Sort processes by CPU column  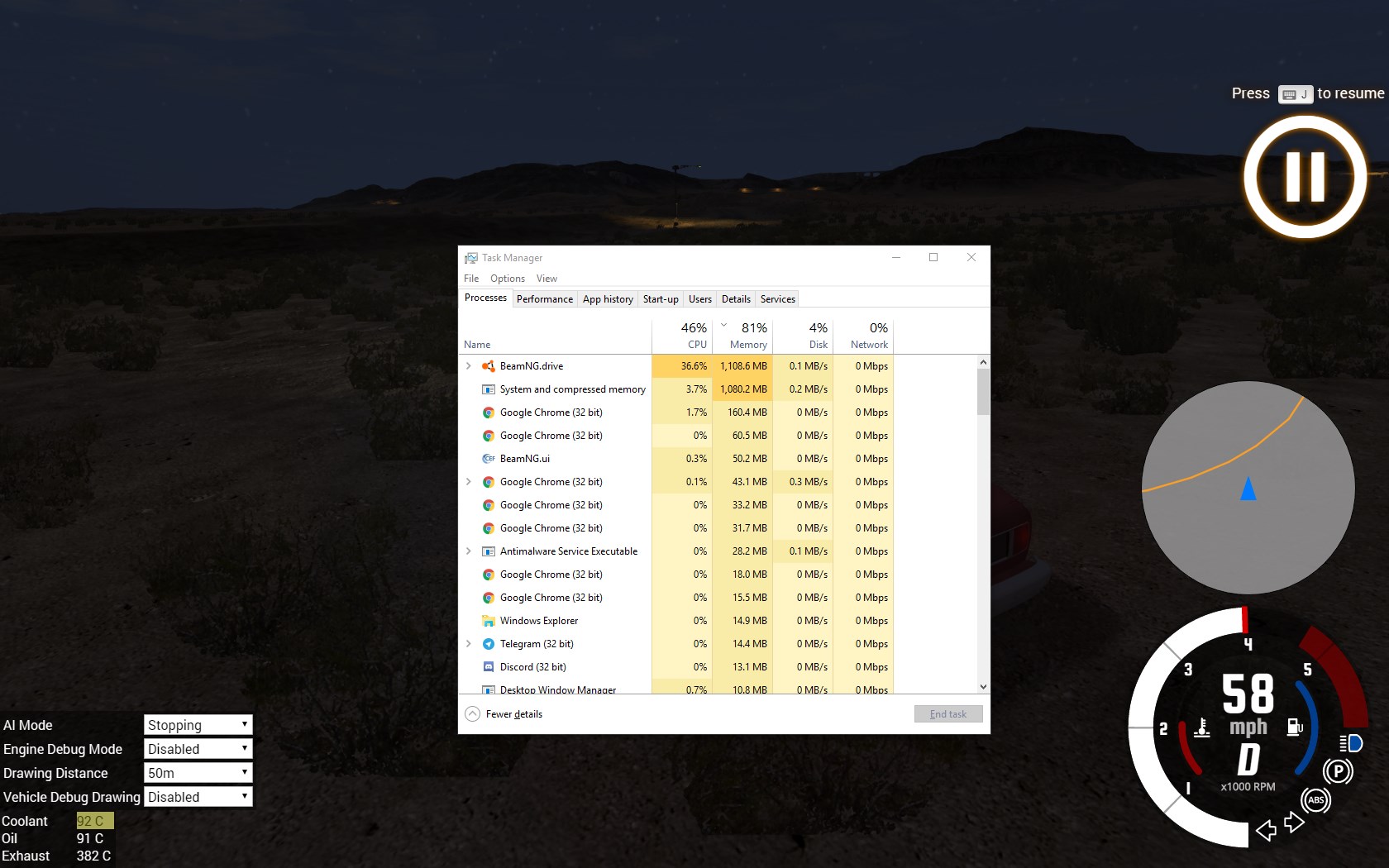[682, 336]
